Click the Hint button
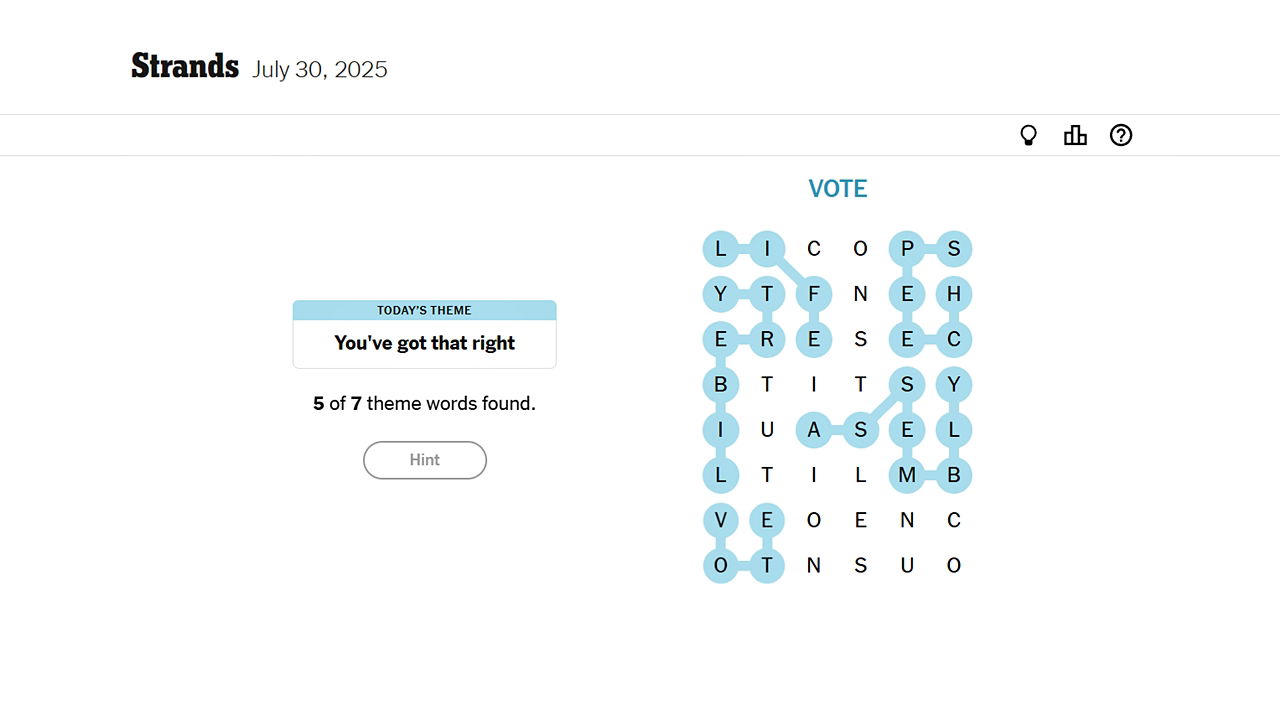This screenshot has width=1280, height=720. click(x=424, y=460)
